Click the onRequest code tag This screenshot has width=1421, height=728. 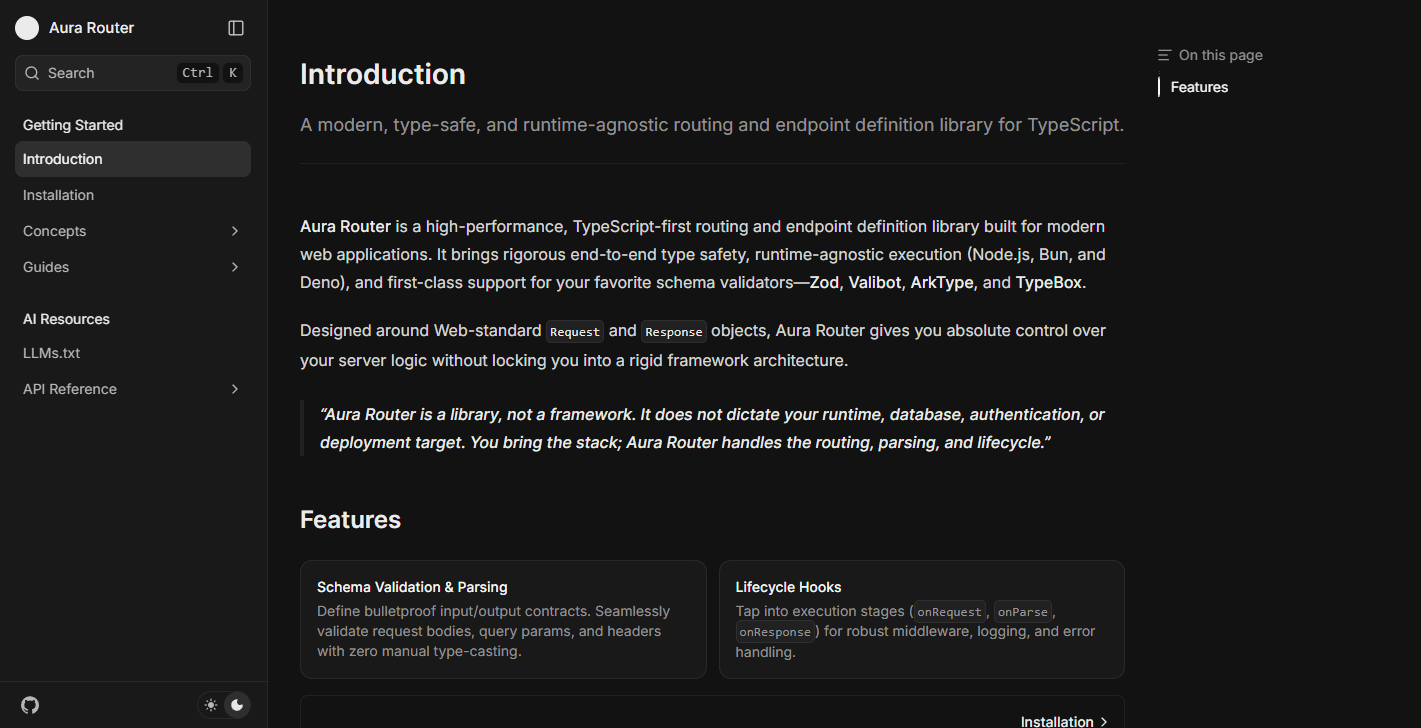coord(951,611)
